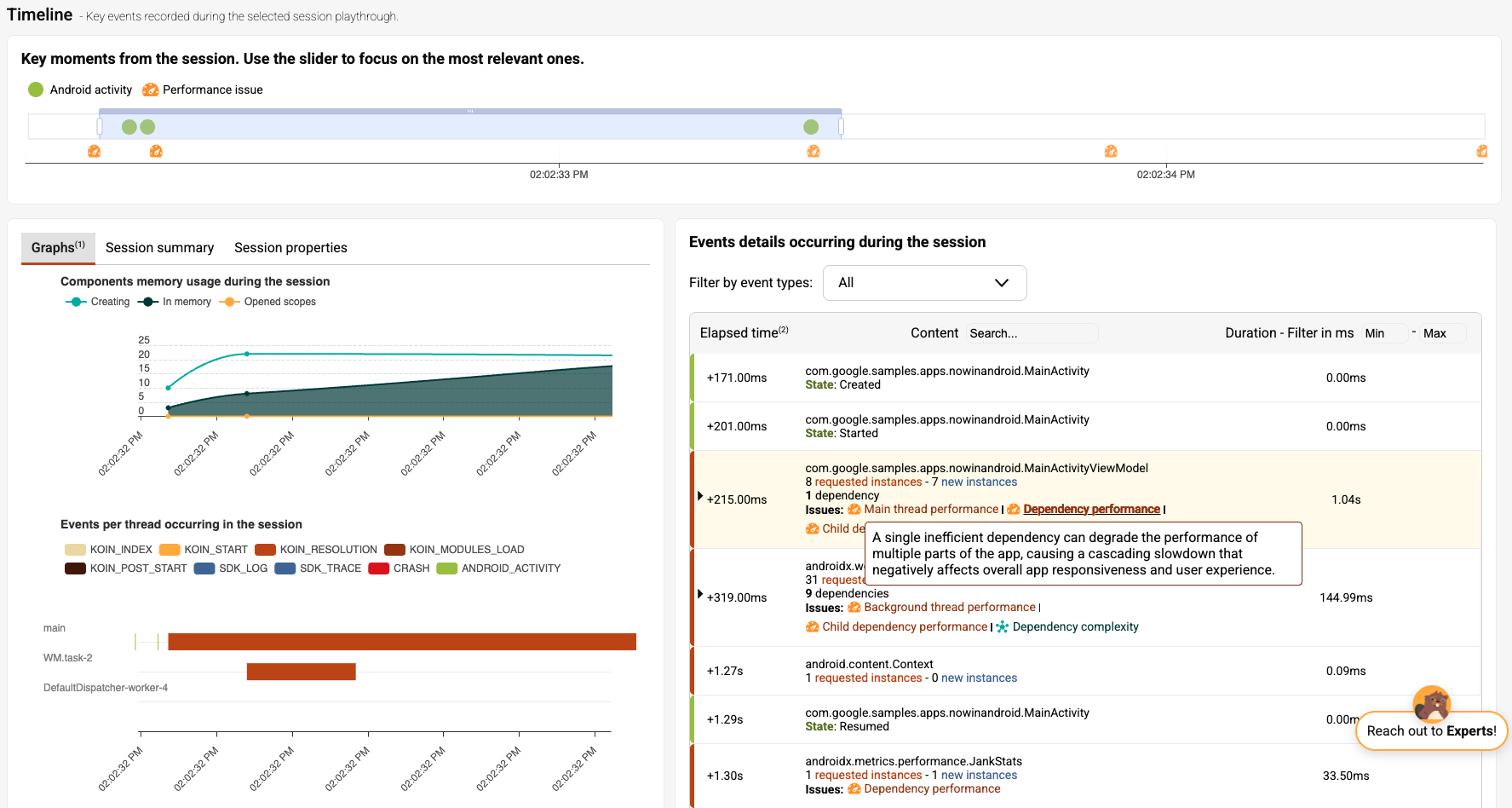
Task: Click the right handle of the timeline range slider
Action: 841,127
